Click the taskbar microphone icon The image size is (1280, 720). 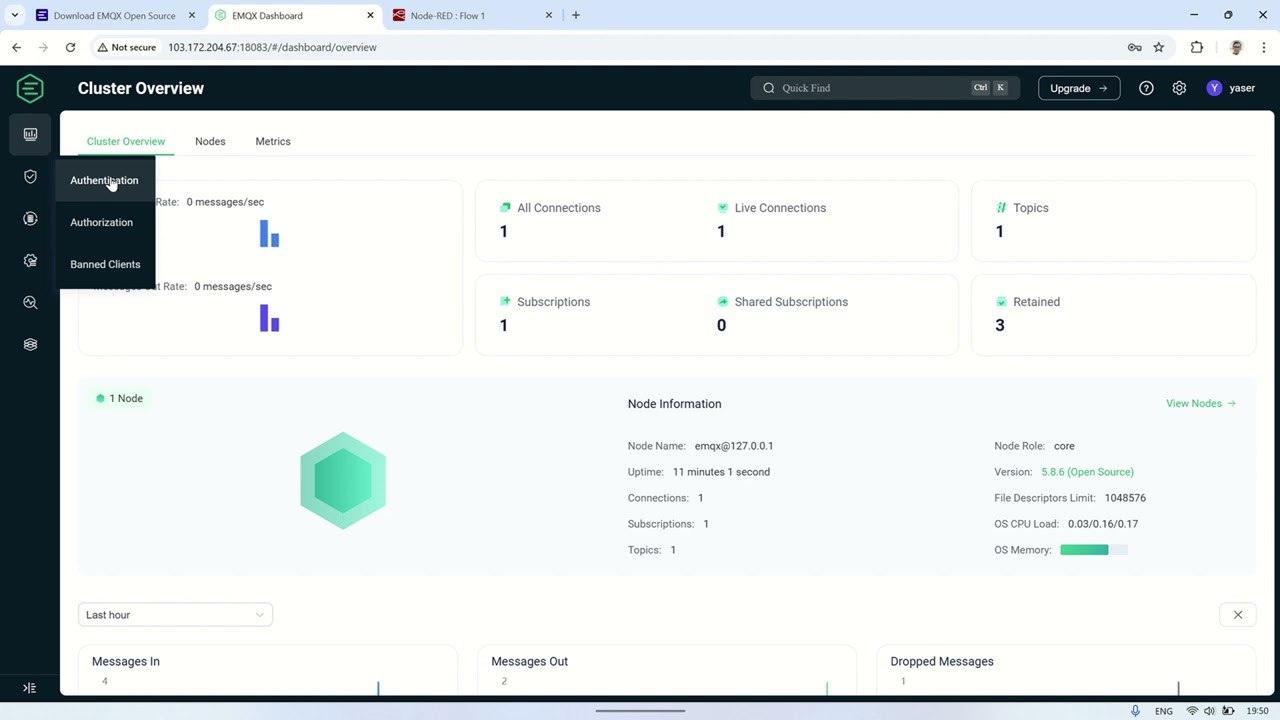point(1135,711)
